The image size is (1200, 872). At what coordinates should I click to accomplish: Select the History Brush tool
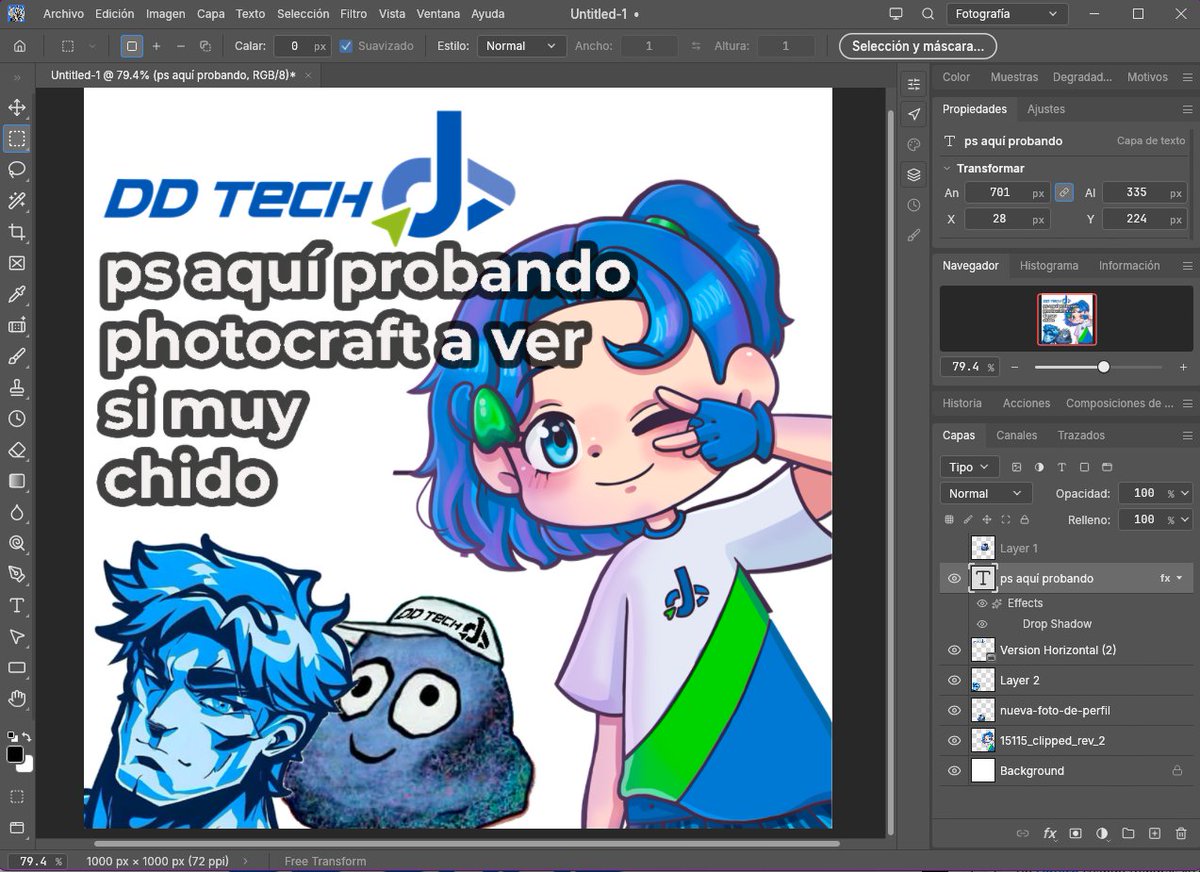pos(17,419)
